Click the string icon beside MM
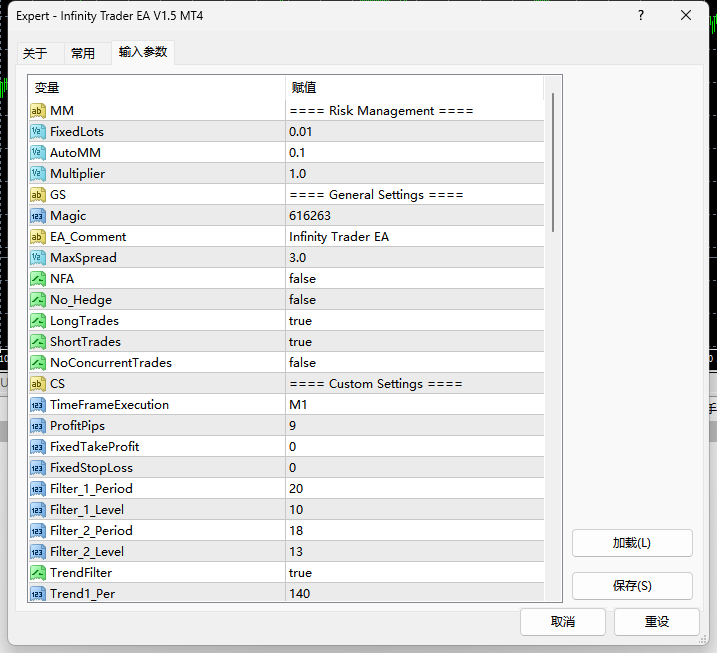This screenshot has width=717, height=653. point(38,111)
